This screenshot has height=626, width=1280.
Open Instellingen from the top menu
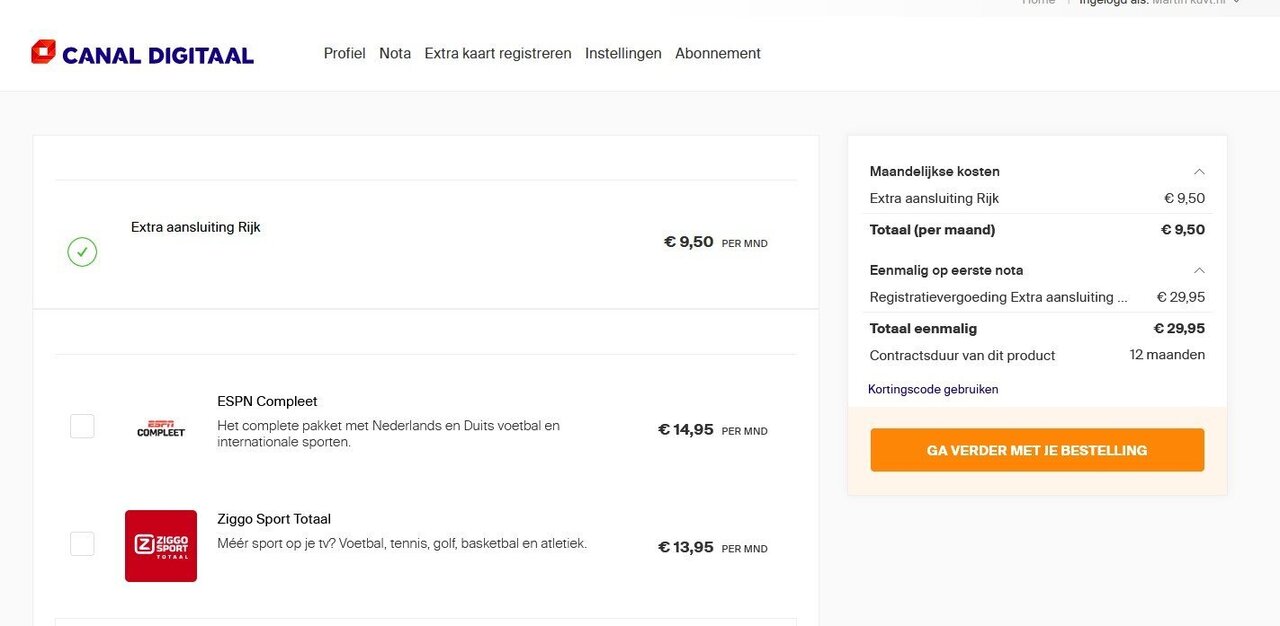(623, 53)
